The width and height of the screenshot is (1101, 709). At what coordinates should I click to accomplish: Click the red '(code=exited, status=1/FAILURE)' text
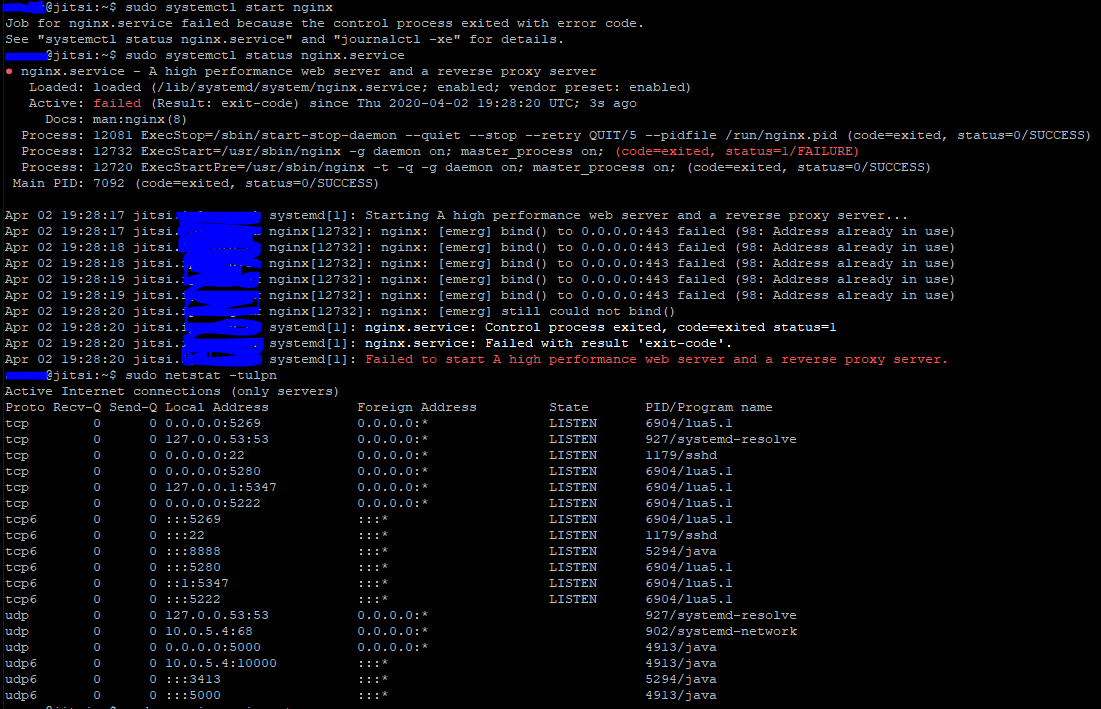[x=737, y=151]
